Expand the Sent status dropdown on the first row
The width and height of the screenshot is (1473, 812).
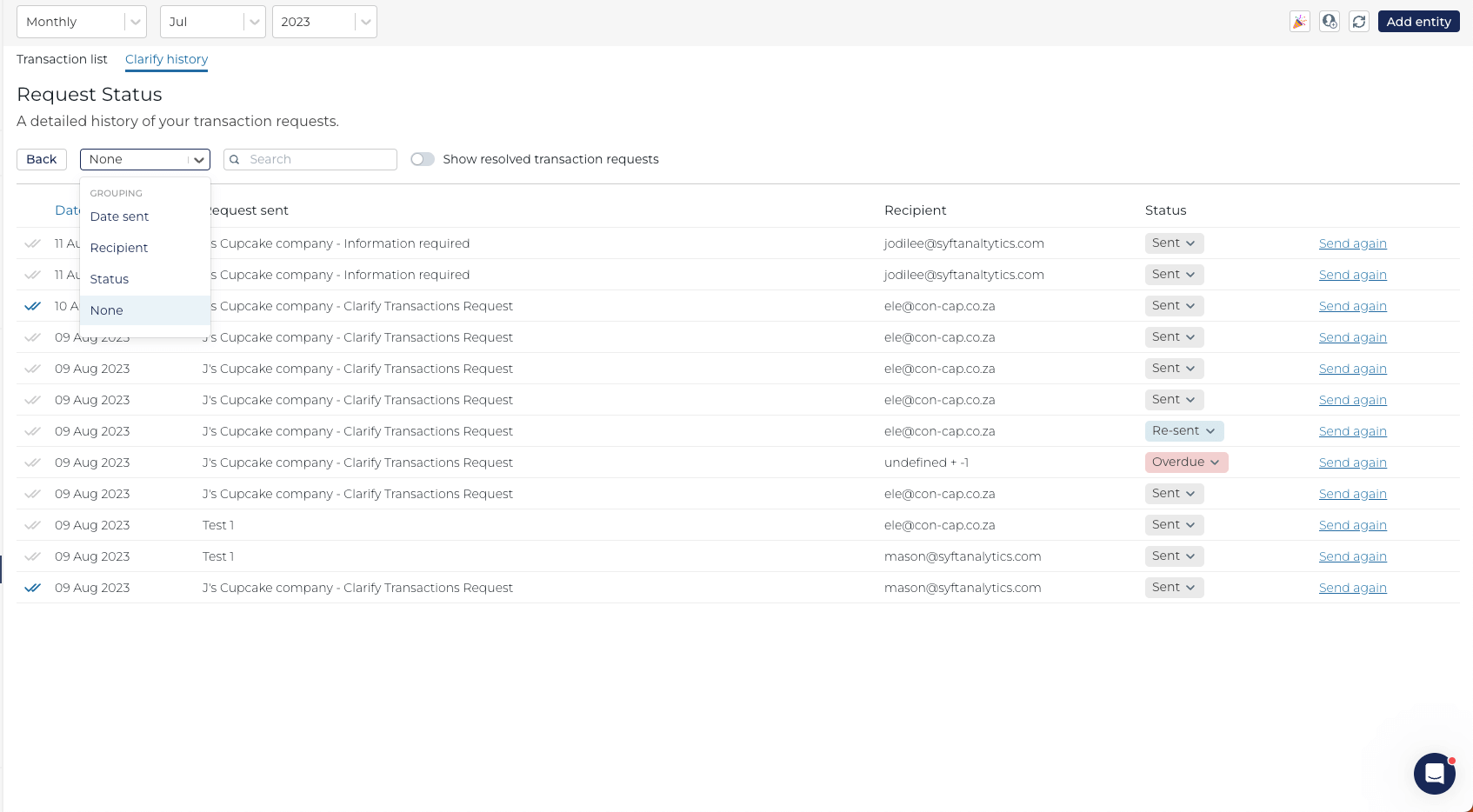[1174, 243]
